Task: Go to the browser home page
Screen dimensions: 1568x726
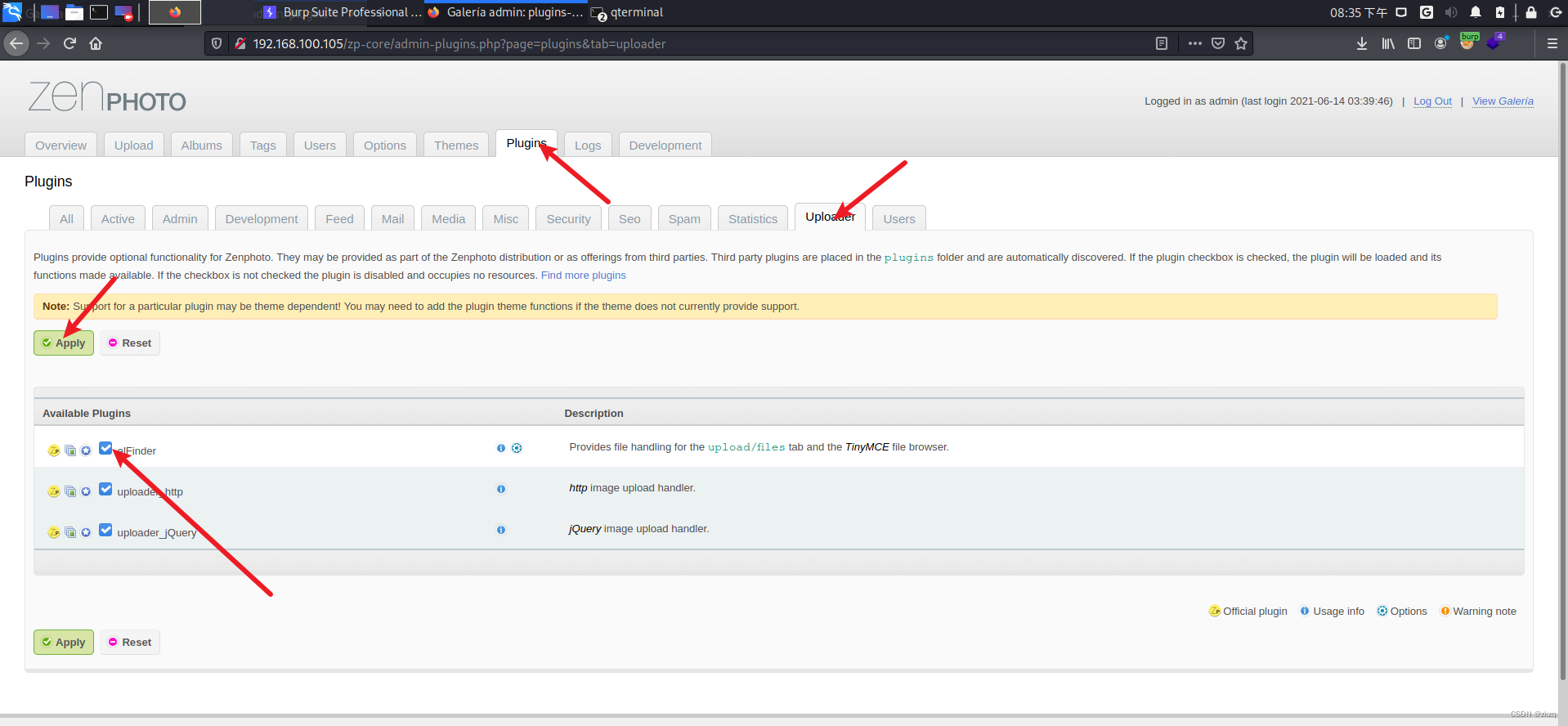Action: tap(96, 43)
